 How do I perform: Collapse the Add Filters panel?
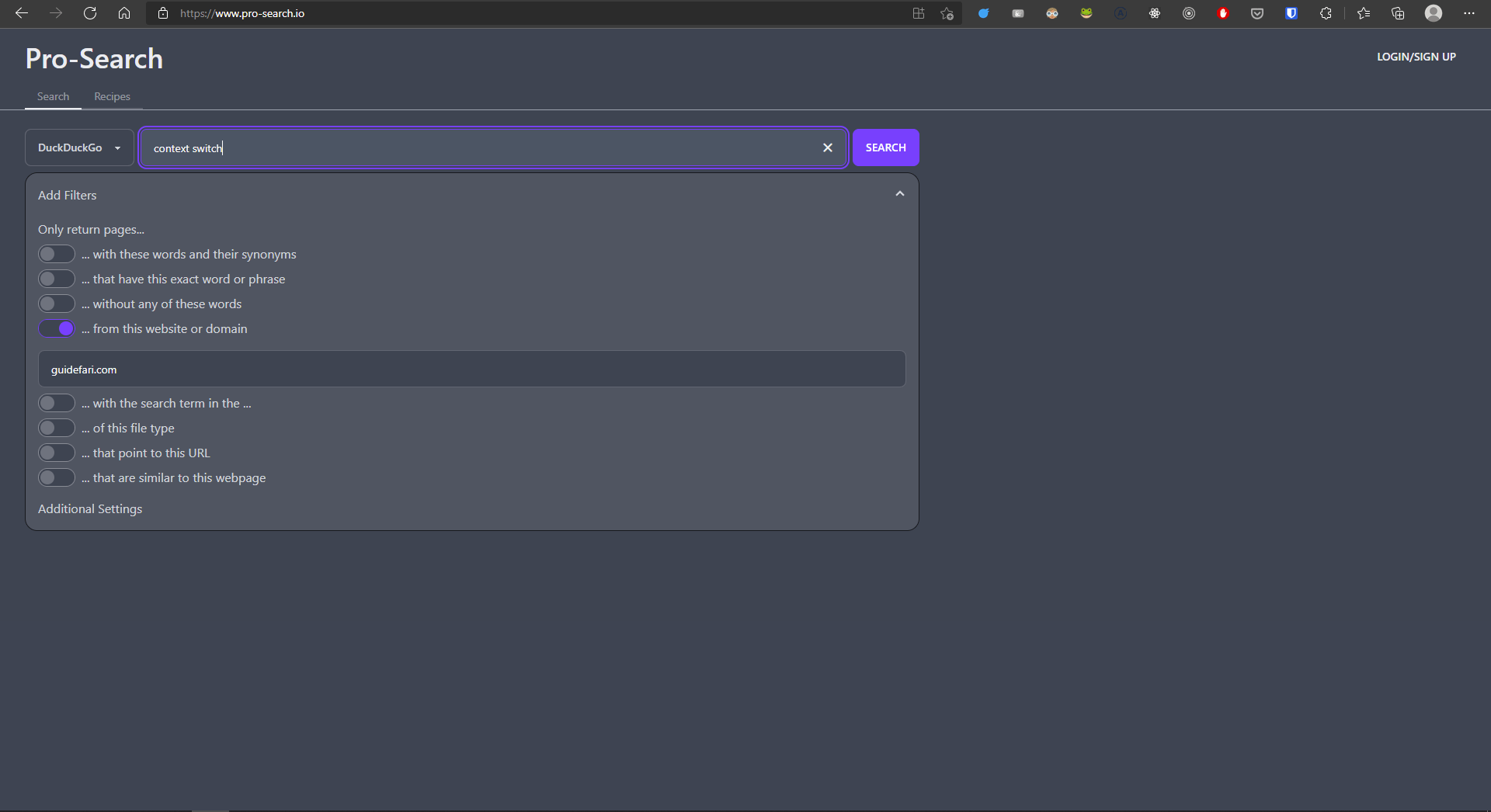click(900, 194)
